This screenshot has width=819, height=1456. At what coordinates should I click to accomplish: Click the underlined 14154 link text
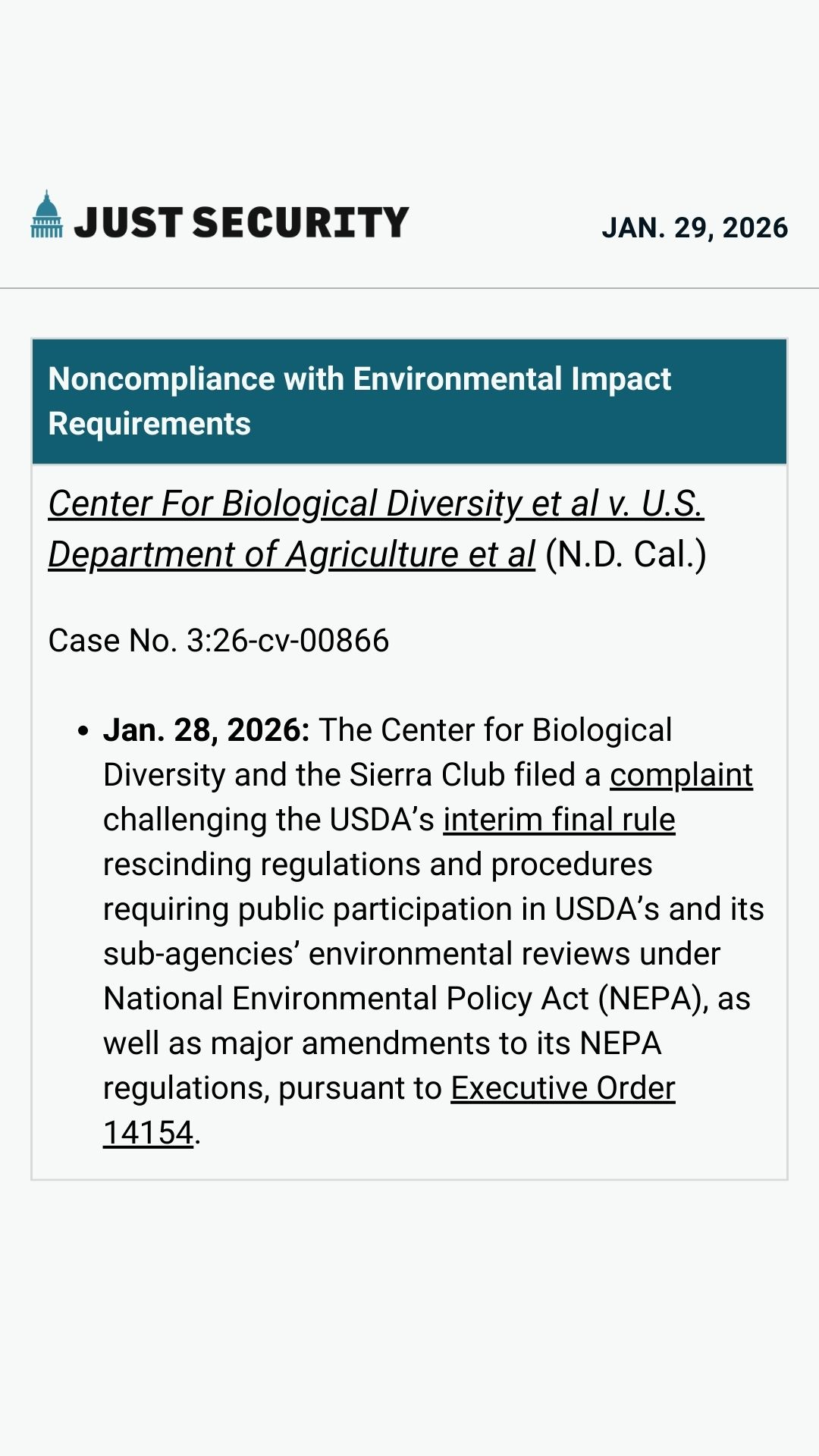click(x=149, y=1133)
